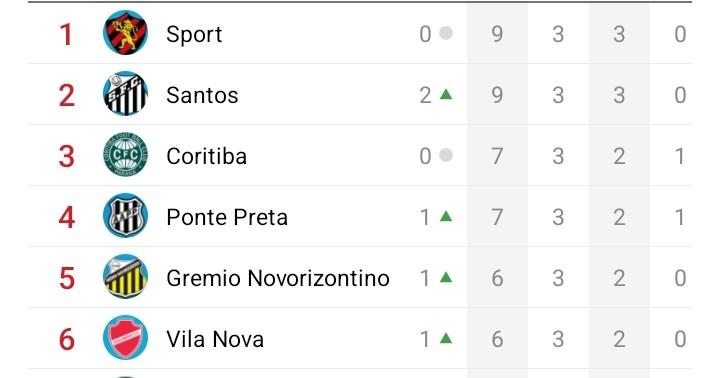The width and height of the screenshot is (720, 378).
Task: Click the grey no-change dot next to Sport
Action: pos(446,33)
